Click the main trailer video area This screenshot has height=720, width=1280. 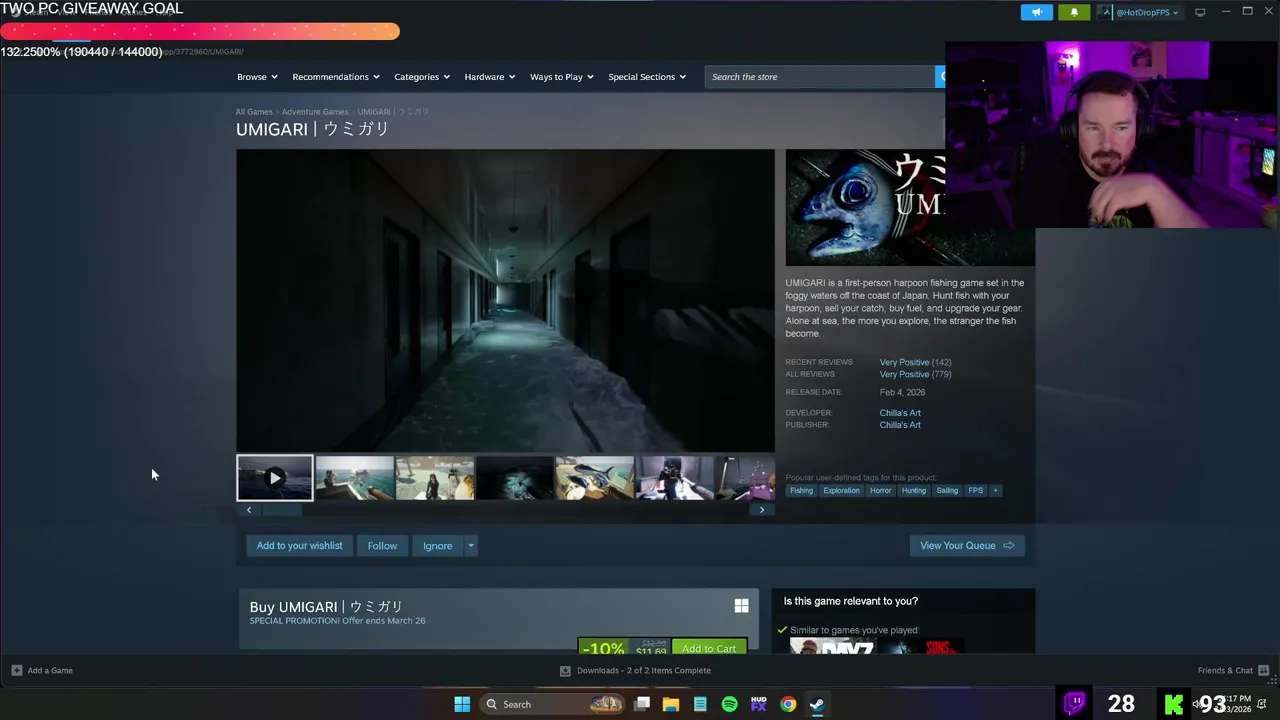tap(505, 301)
